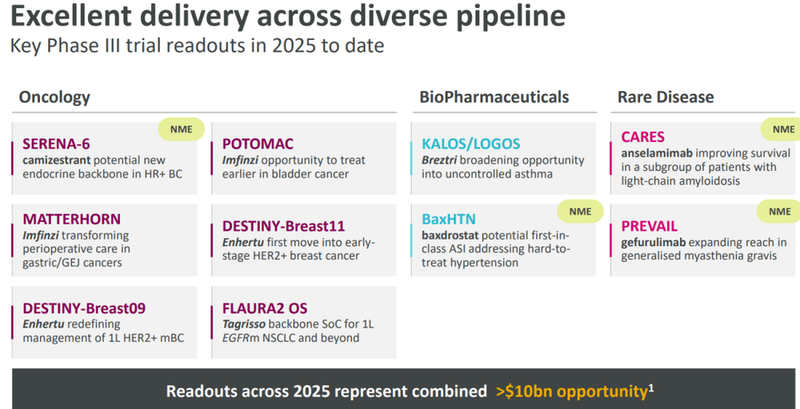This screenshot has width=800, height=409.
Task: Click the slide title Excellent delivery across diverse pipeline
Action: pos(288,16)
